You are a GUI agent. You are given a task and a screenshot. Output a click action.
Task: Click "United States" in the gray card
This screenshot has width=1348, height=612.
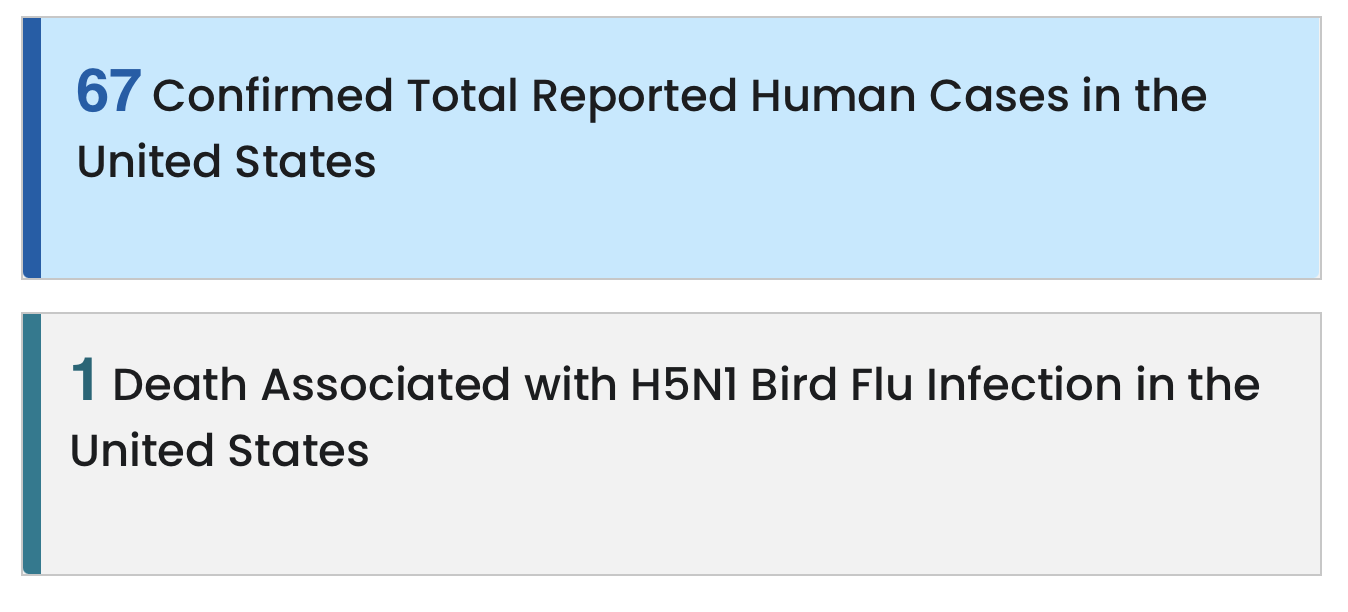click(x=220, y=451)
